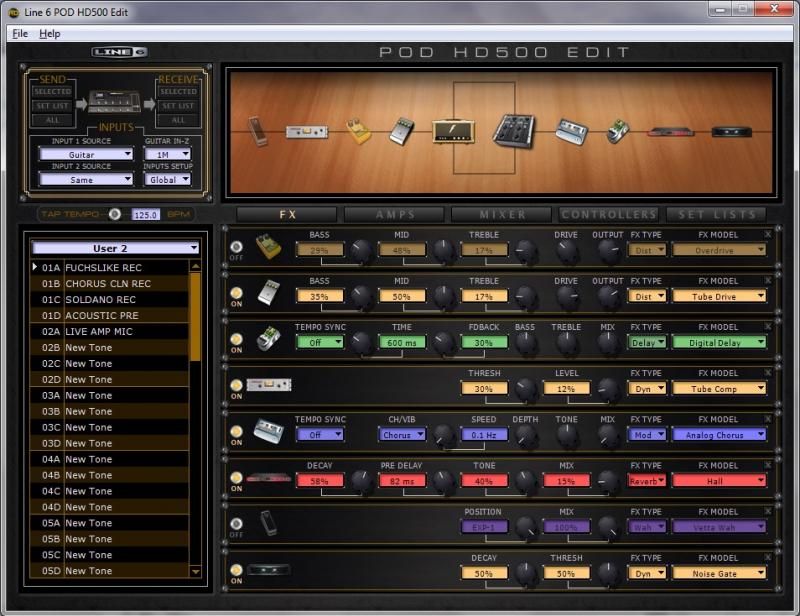
Task: Open the User 2 set list dropdown
Action: [x=115, y=248]
